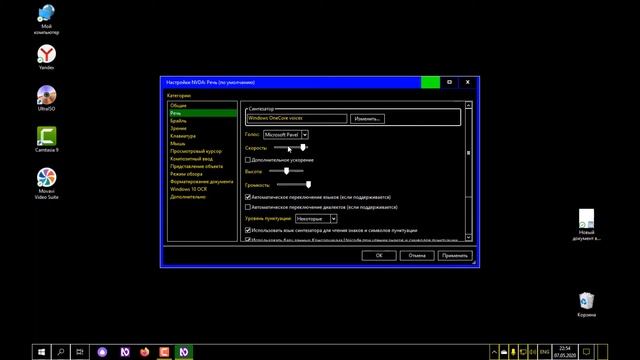
Task: Switch the ENG input language indicator
Action: [x=544, y=352]
